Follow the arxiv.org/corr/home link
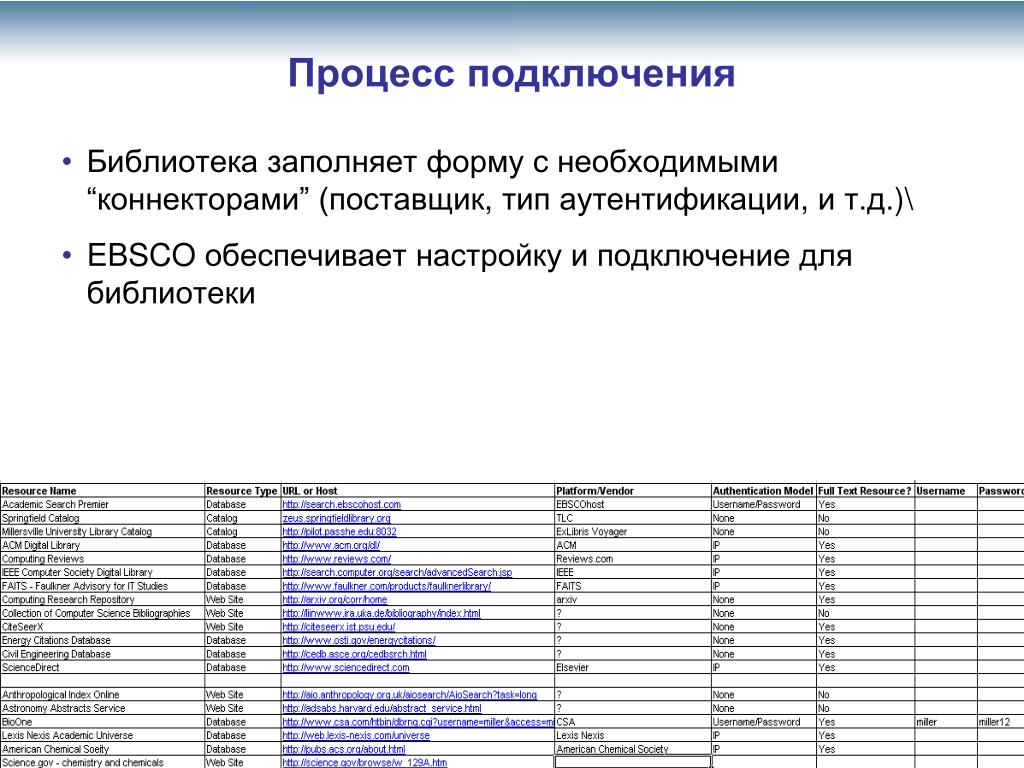The image size is (1024, 768). (334, 600)
